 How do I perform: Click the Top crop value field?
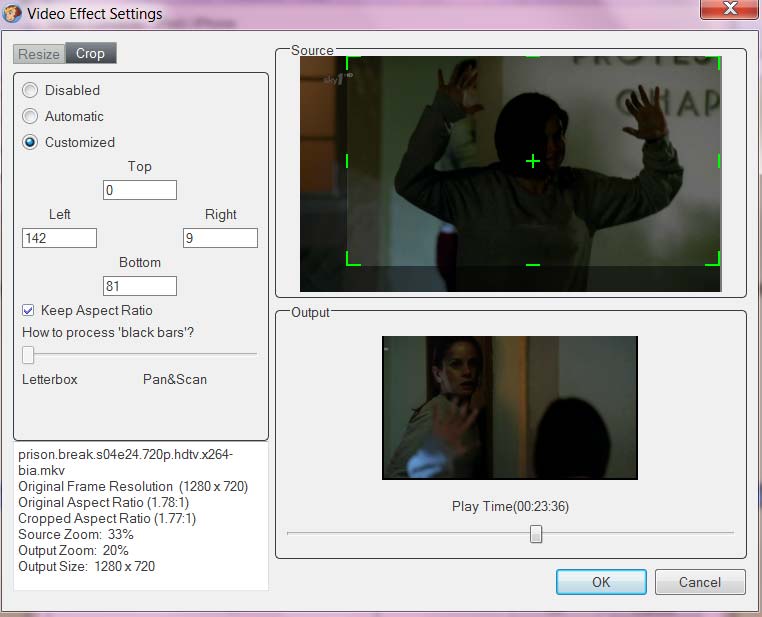139,190
